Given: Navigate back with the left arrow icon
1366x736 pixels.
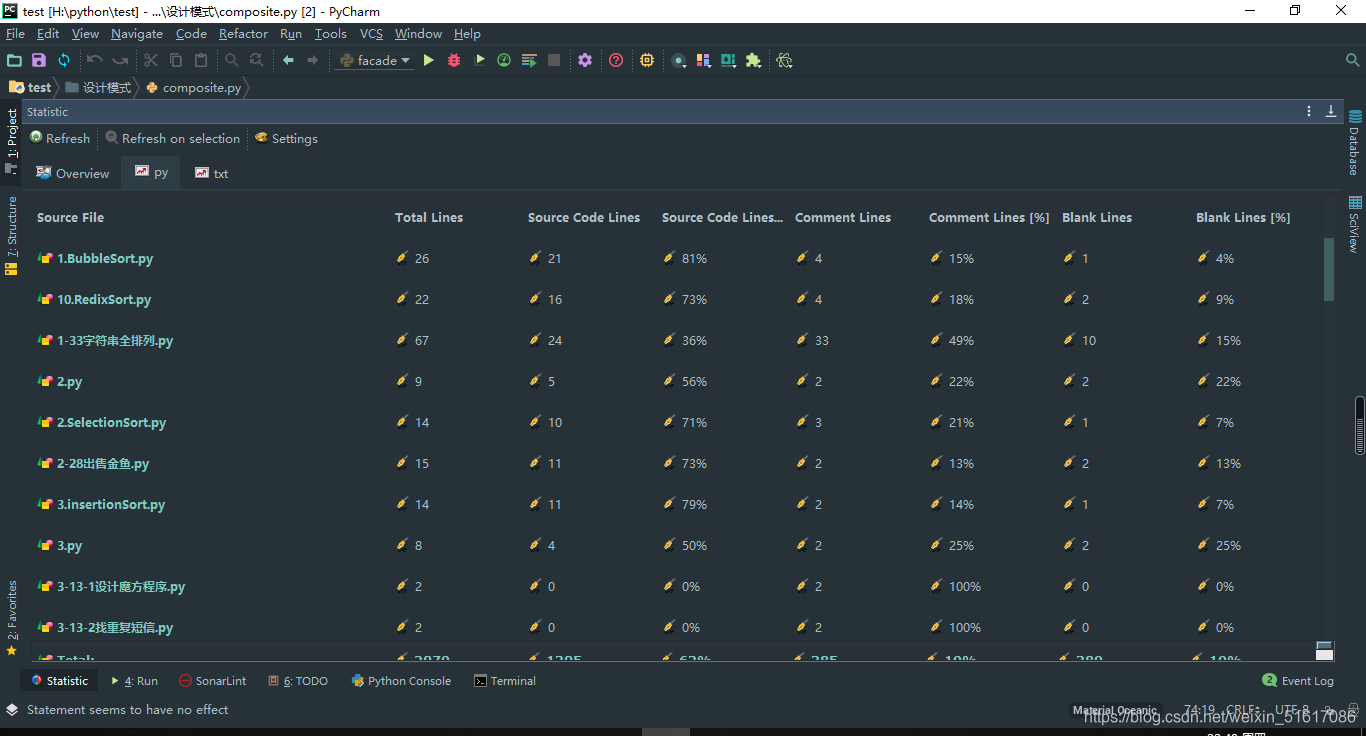Looking at the screenshot, I should point(288,61).
